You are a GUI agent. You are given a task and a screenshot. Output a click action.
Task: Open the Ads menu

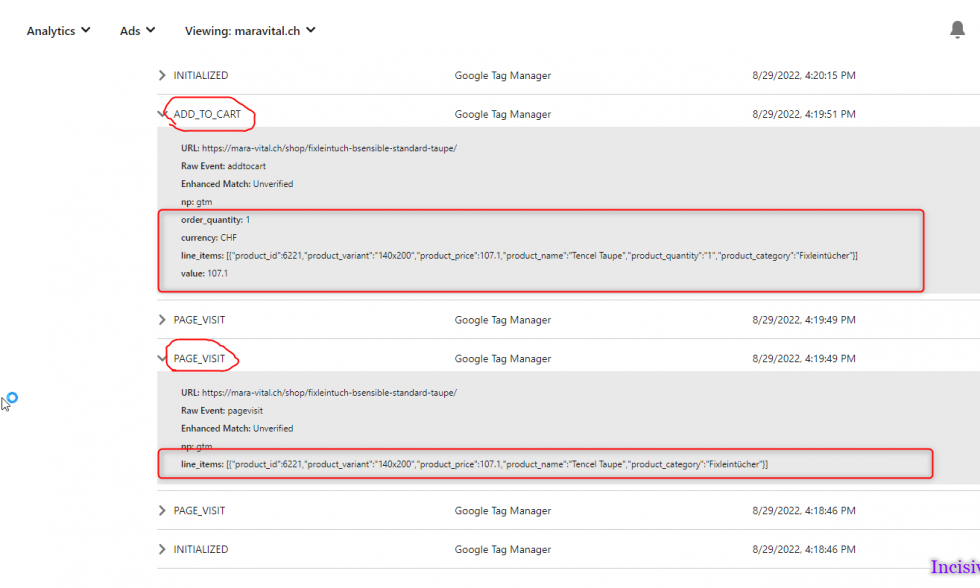pyautogui.click(x=137, y=31)
